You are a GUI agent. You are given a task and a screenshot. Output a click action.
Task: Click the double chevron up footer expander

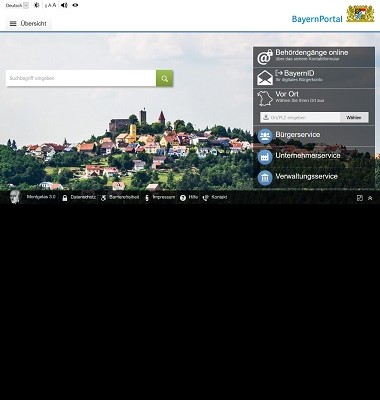click(370, 198)
